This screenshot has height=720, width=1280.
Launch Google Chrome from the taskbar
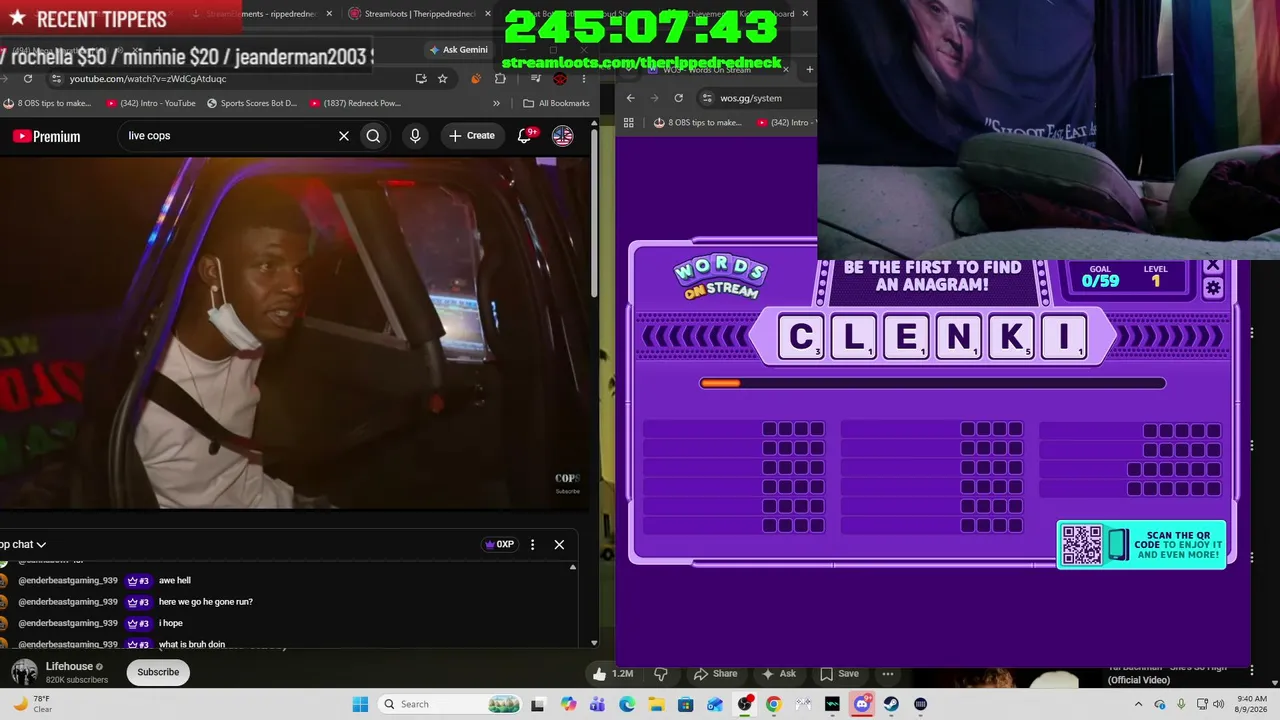point(773,705)
